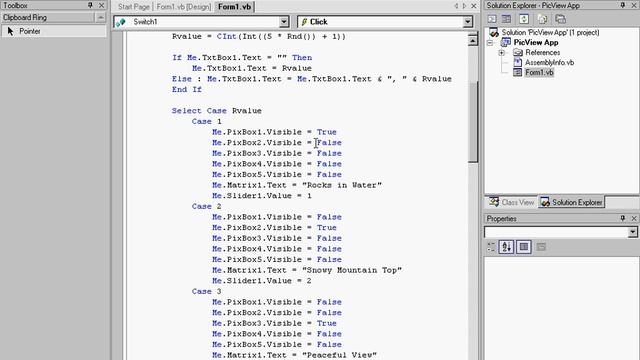Click Refresh icon in Solution Explorer toolbar
The image size is (640, 360).
[x=524, y=19]
